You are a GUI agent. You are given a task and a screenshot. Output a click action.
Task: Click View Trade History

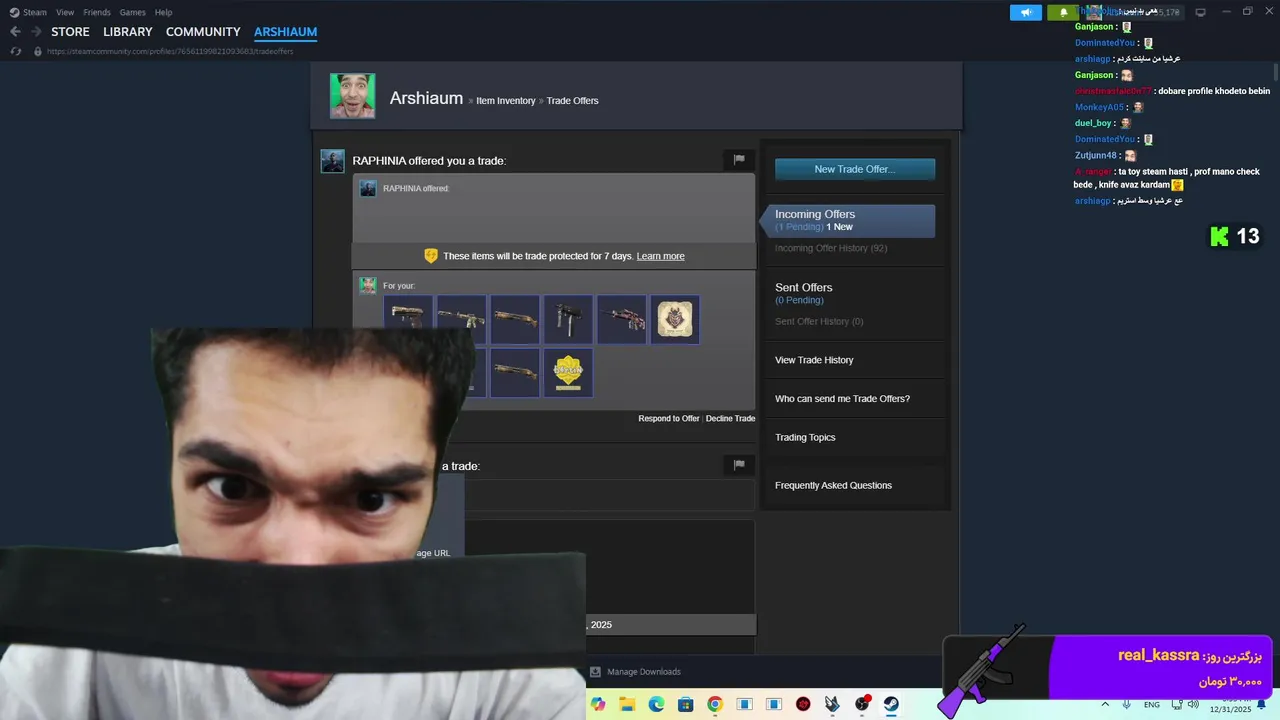coord(814,360)
